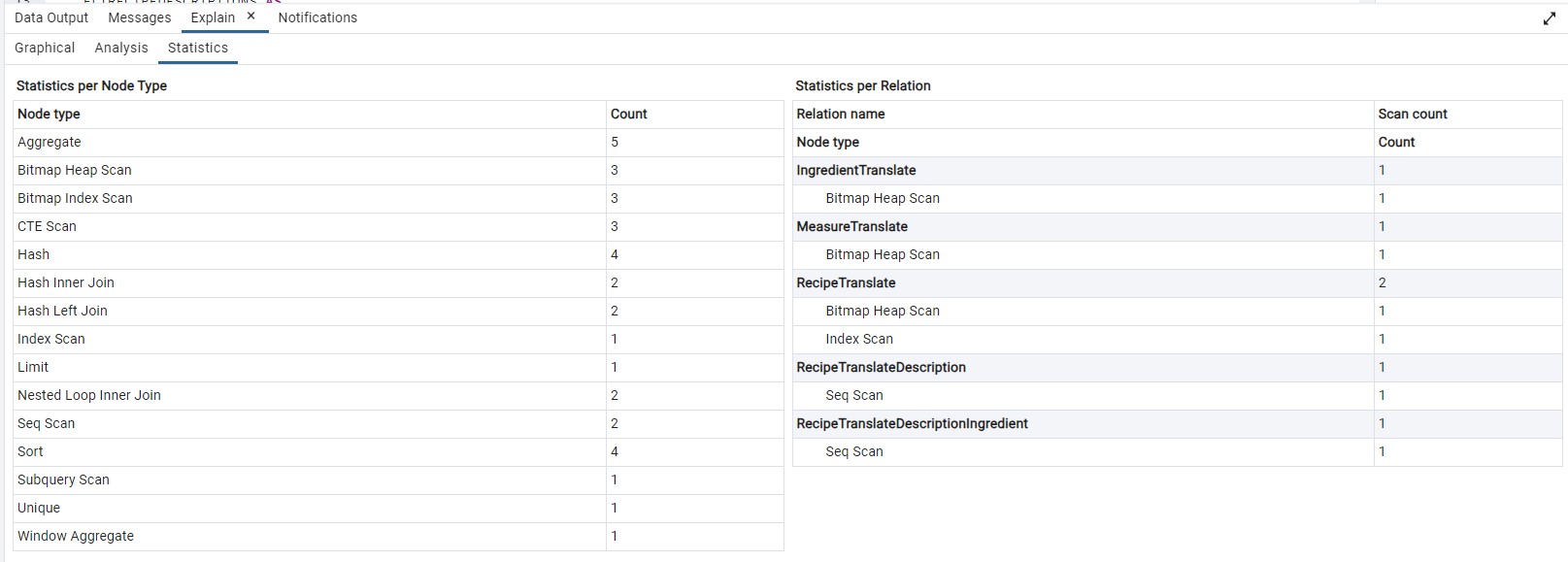Image resolution: width=1568 pixels, height=562 pixels.
Task: Select the Statistics sub-tab
Action: tap(198, 48)
